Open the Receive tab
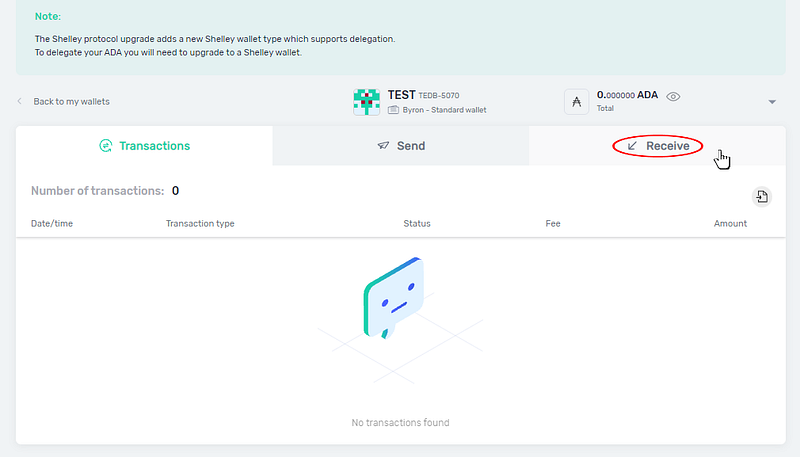The width and height of the screenshot is (800, 457). click(x=658, y=146)
